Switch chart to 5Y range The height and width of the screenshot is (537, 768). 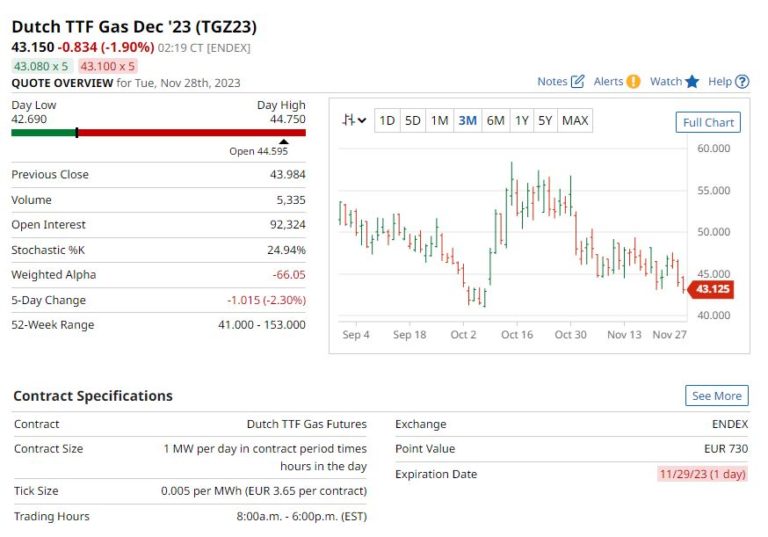[545, 121]
